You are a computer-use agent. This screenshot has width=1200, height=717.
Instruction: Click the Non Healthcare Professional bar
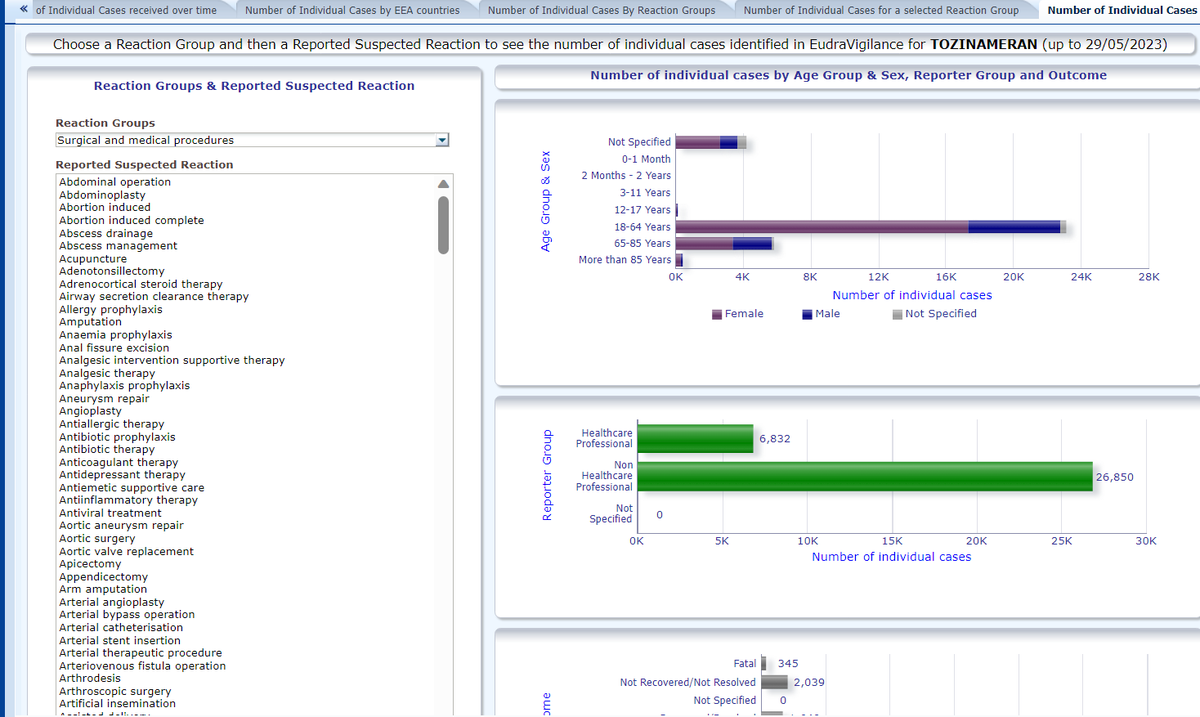[864, 477]
